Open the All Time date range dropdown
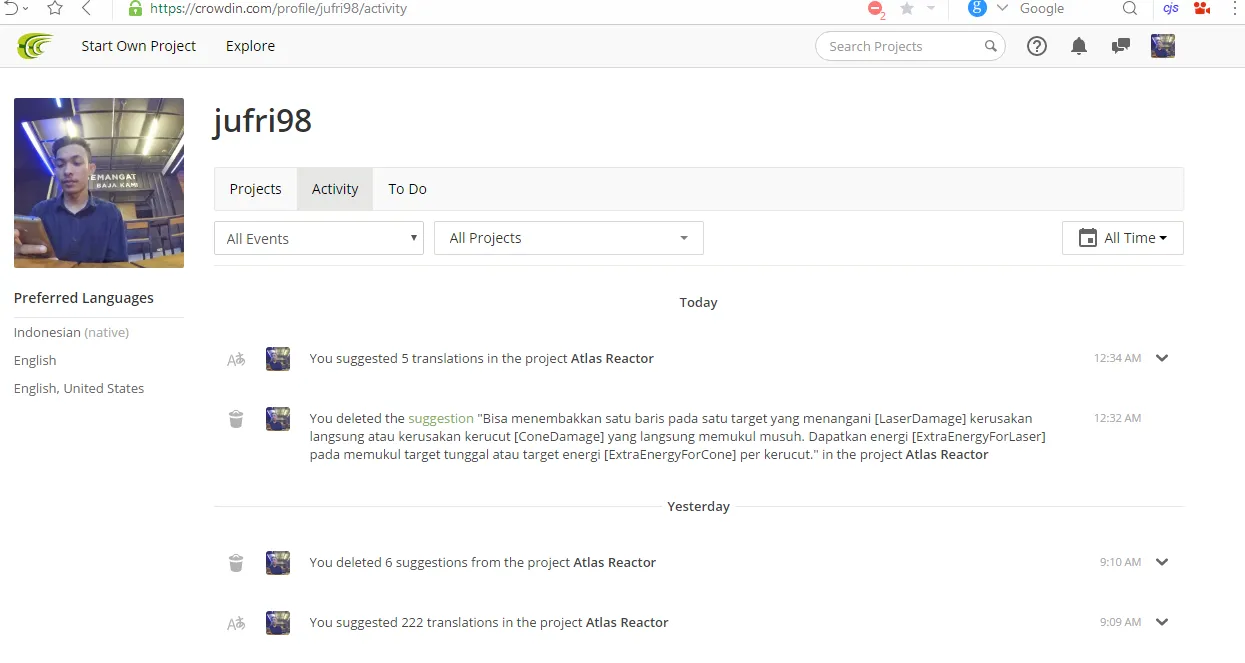Screen dimensions: 1245x663 [x=1123, y=238]
